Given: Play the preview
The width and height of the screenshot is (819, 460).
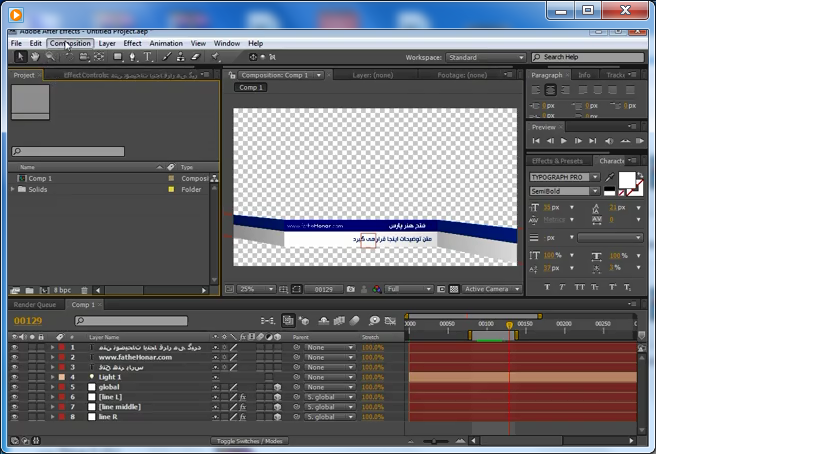Looking at the screenshot, I should [564, 141].
